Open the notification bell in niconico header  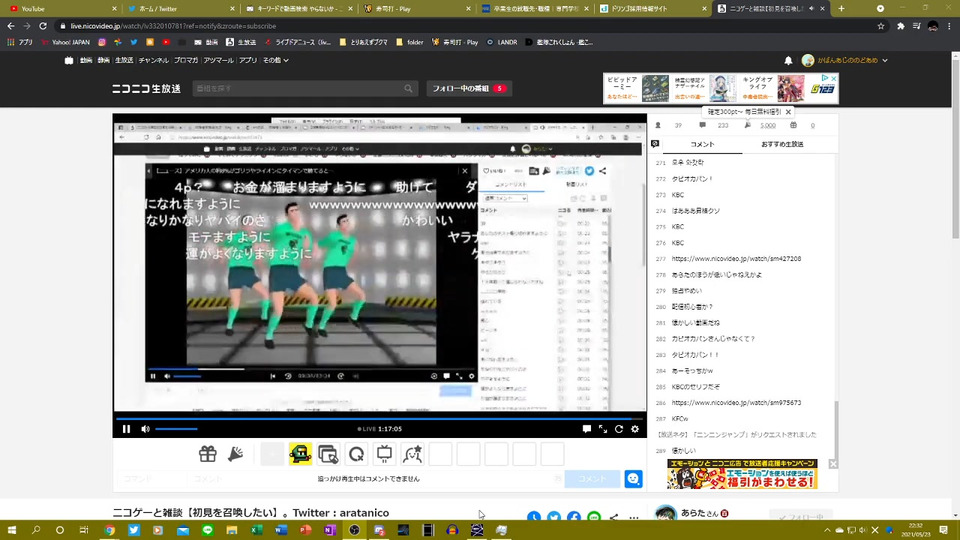pos(788,60)
